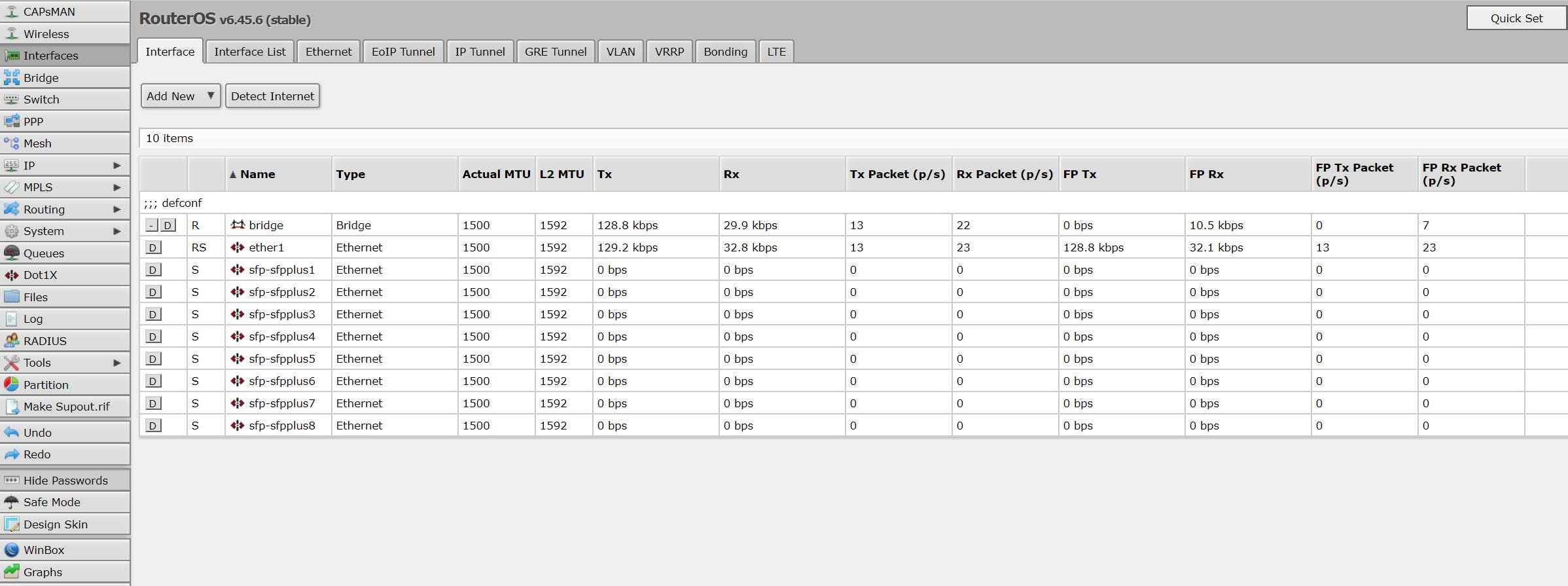
Task: Sort by the Type column header
Action: [395, 174]
